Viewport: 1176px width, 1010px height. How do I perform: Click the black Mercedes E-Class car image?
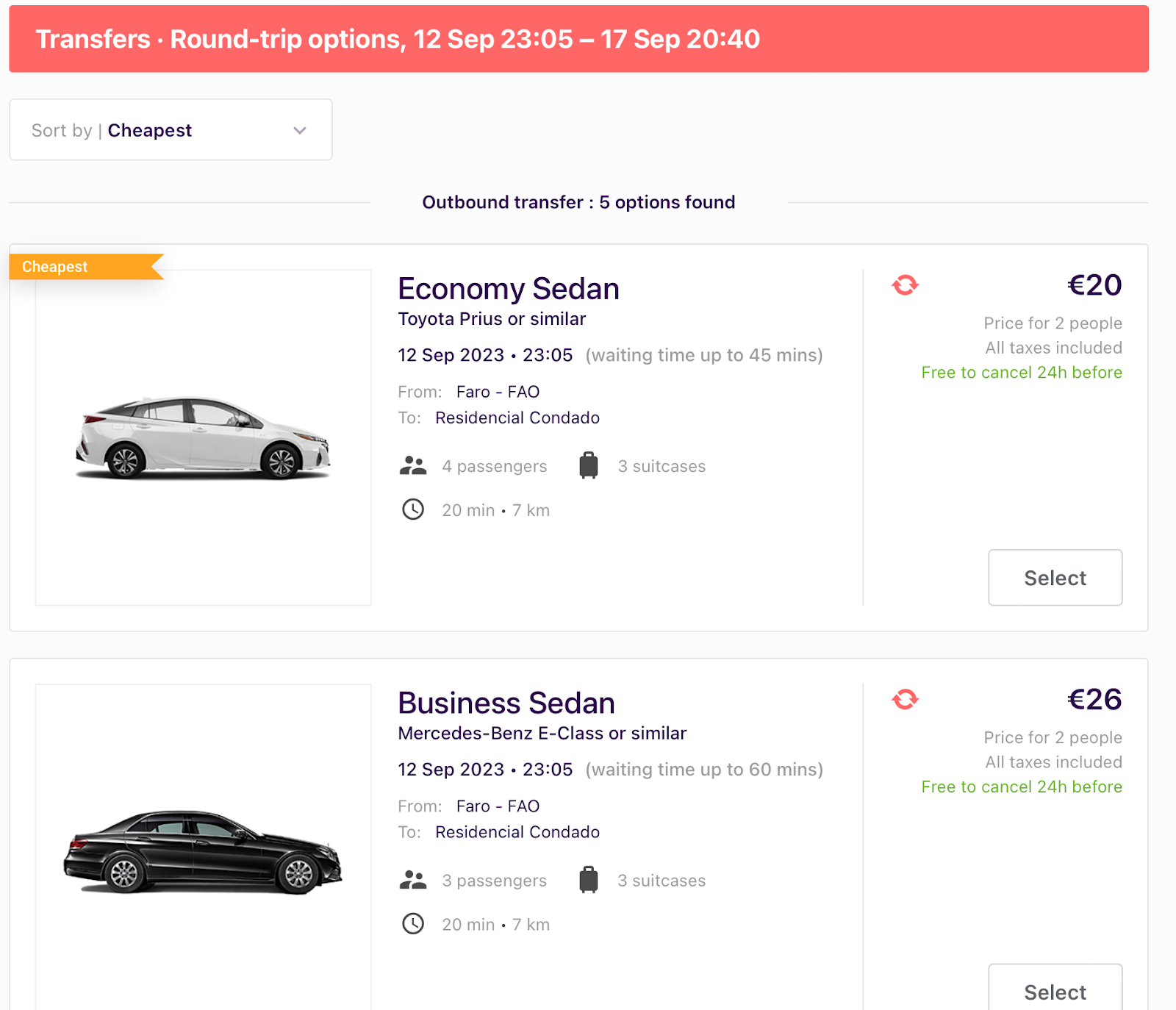pos(204,853)
